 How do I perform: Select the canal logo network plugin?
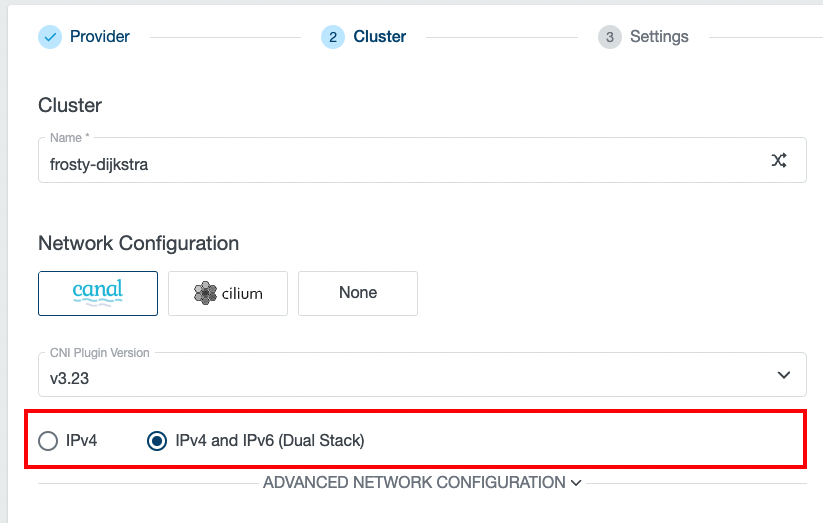(x=98, y=293)
